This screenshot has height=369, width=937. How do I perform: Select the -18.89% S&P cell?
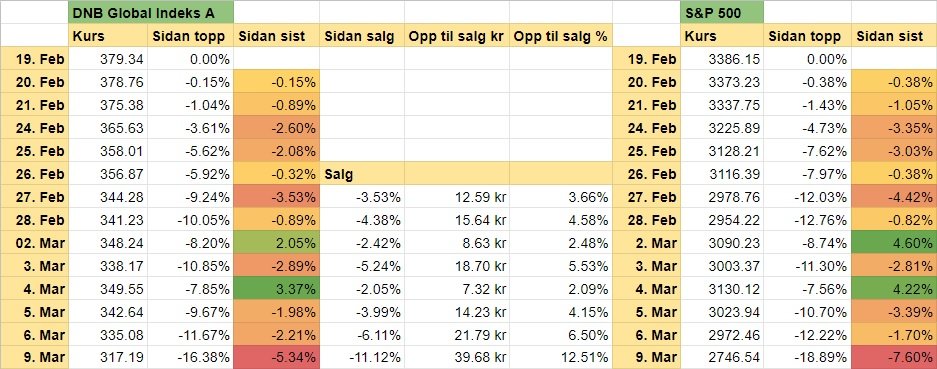click(807, 358)
